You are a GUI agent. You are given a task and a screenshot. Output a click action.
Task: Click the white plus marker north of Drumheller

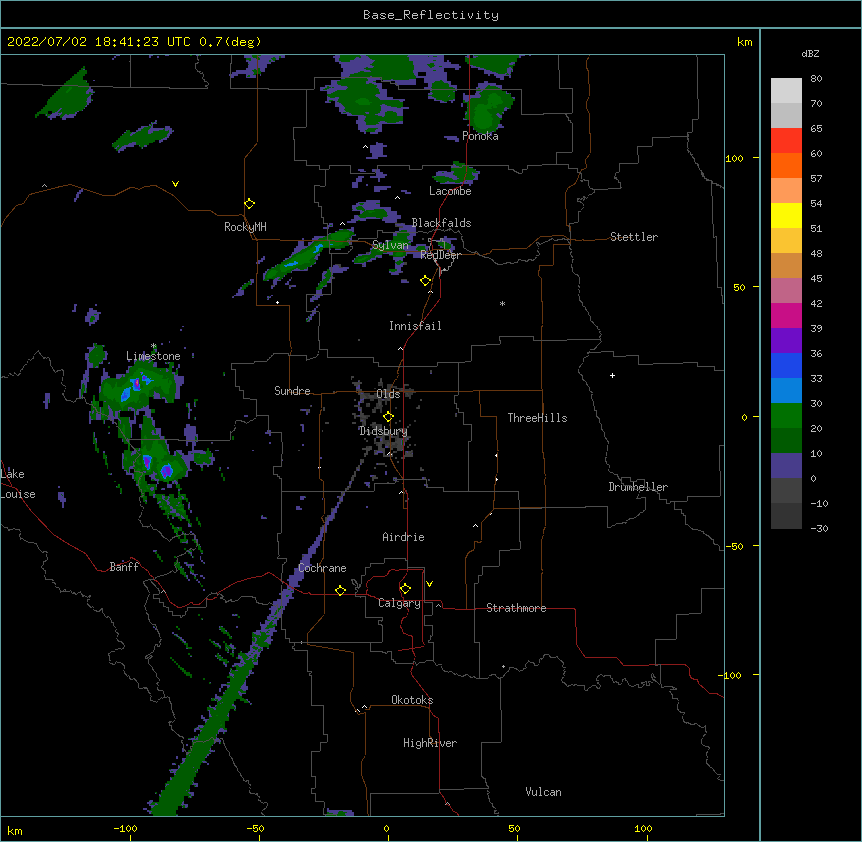click(612, 375)
